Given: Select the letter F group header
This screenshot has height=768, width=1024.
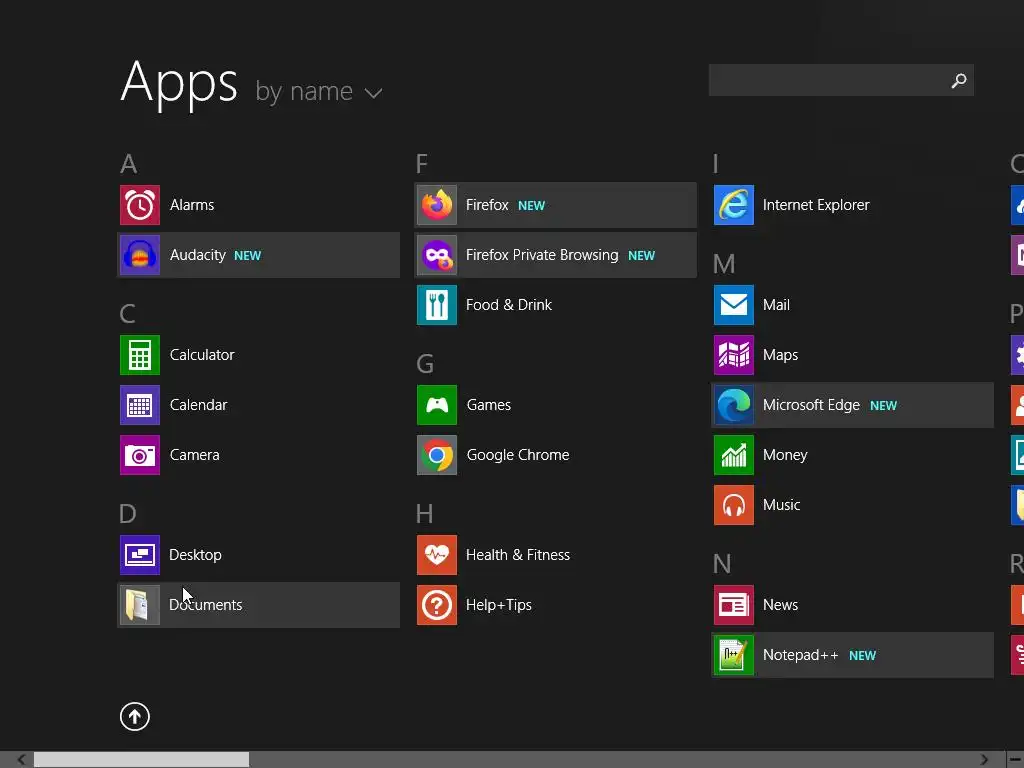Looking at the screenshot, I should coord(422,164).
